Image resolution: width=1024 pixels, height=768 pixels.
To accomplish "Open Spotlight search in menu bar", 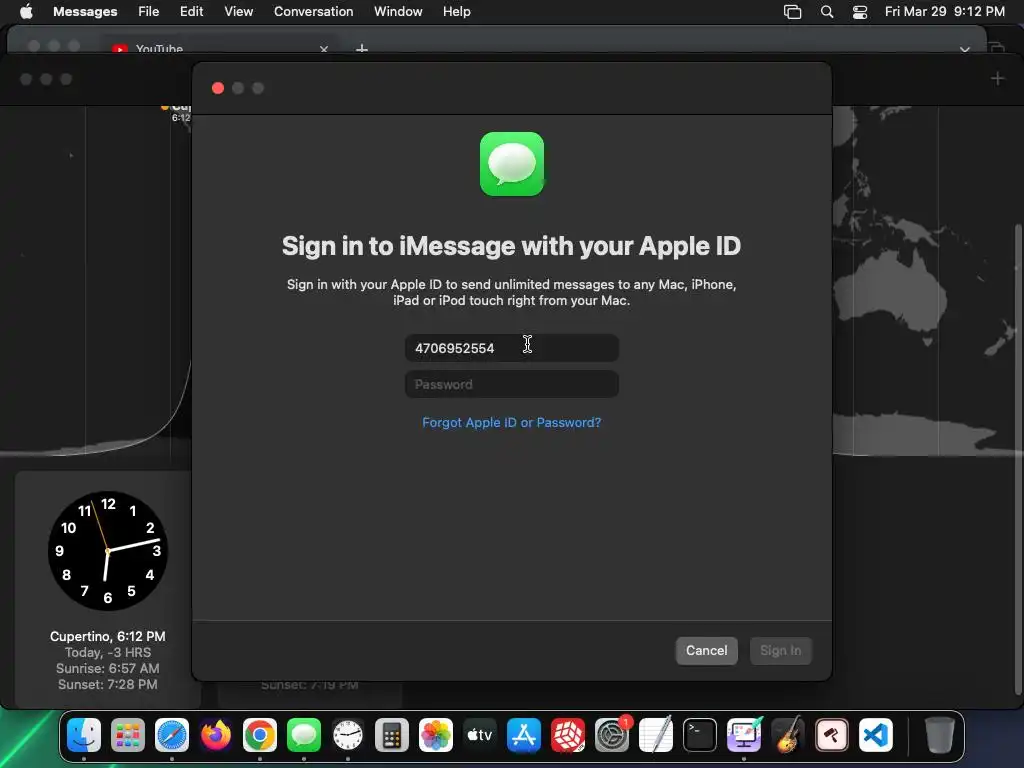I will pyautogui.click(x=827, y=12).
